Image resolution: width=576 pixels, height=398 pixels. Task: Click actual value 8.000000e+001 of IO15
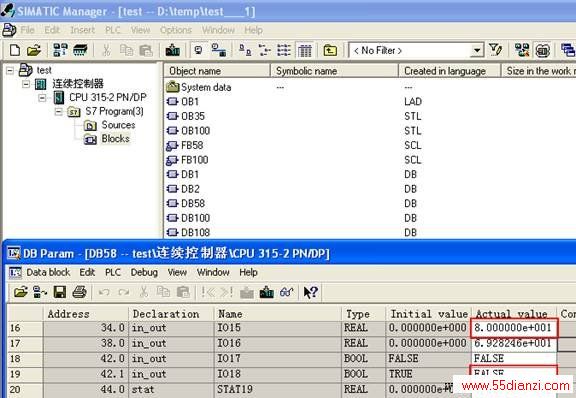pos(514,328)
